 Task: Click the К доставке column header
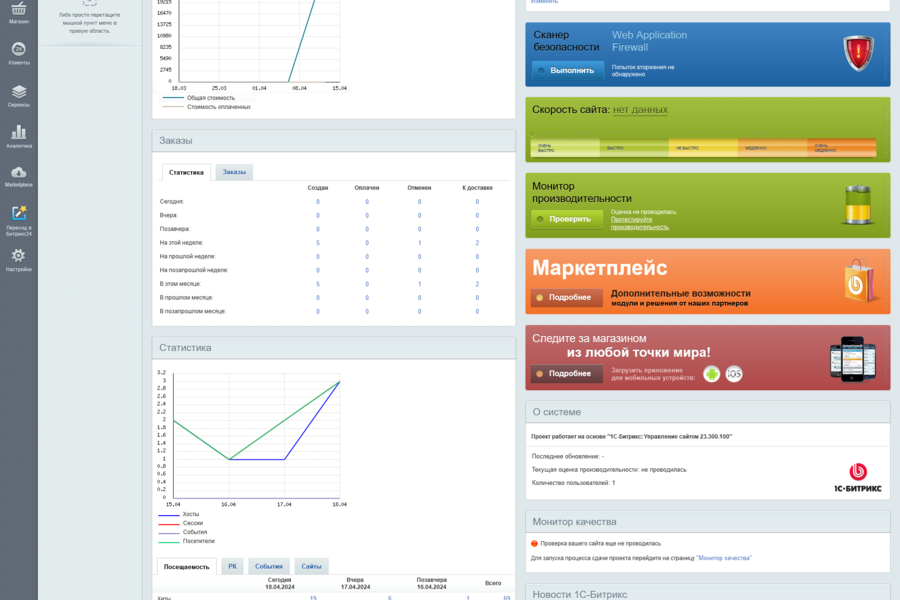[x=478, y=188]
